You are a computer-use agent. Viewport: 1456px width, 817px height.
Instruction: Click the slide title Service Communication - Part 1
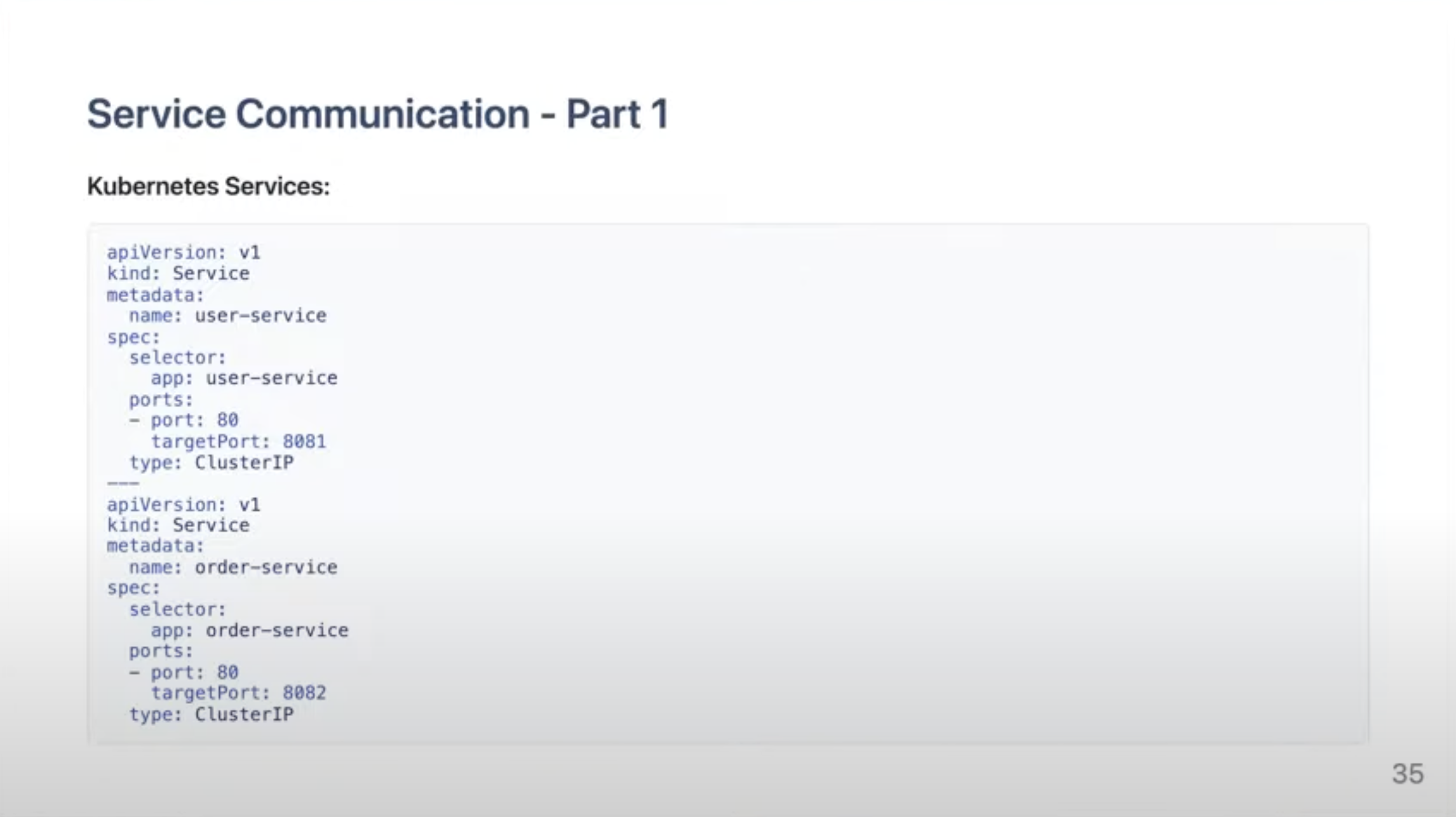(377, 114)
